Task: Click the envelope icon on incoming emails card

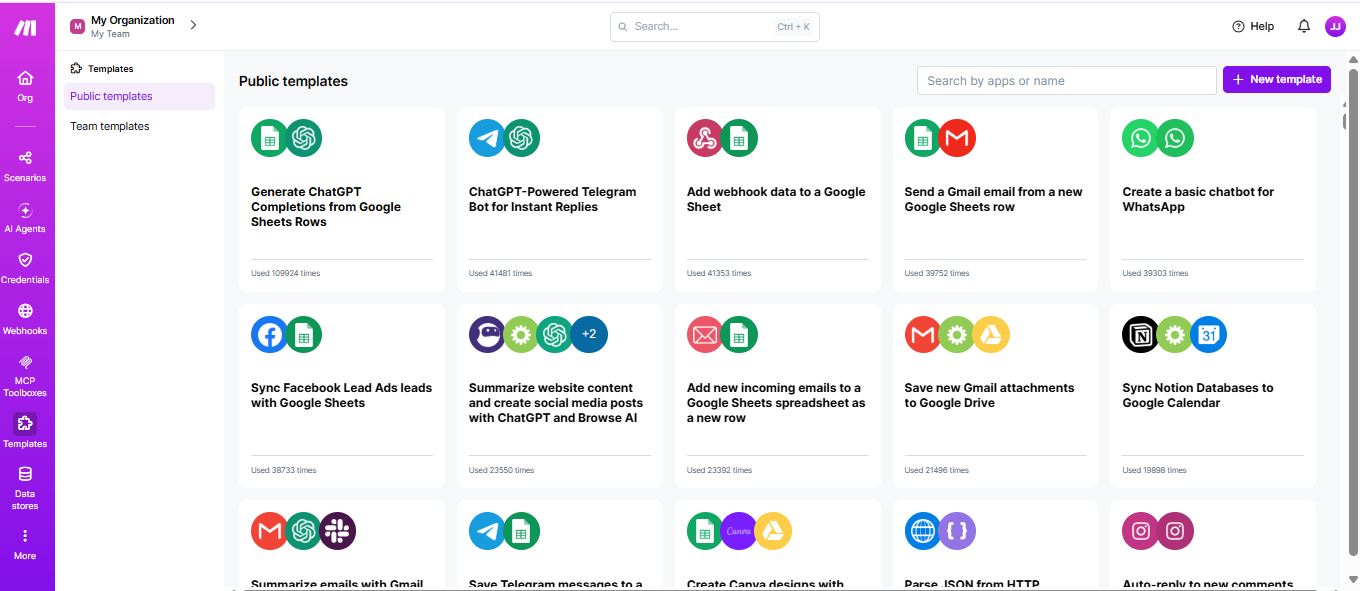Action: coord(705,334)
